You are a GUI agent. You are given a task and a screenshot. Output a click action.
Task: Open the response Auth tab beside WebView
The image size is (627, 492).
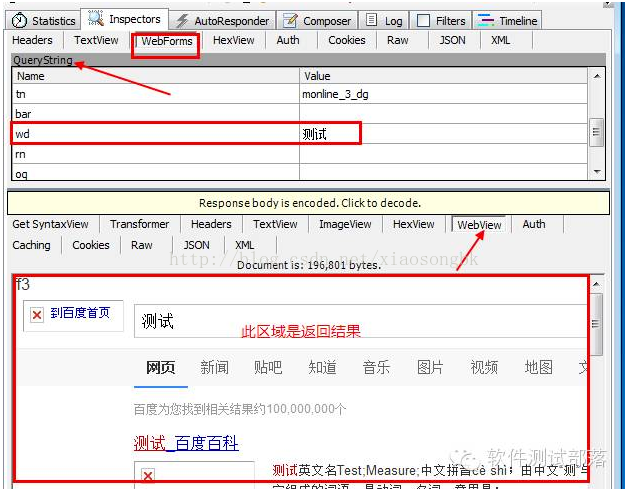click(534, 224)
